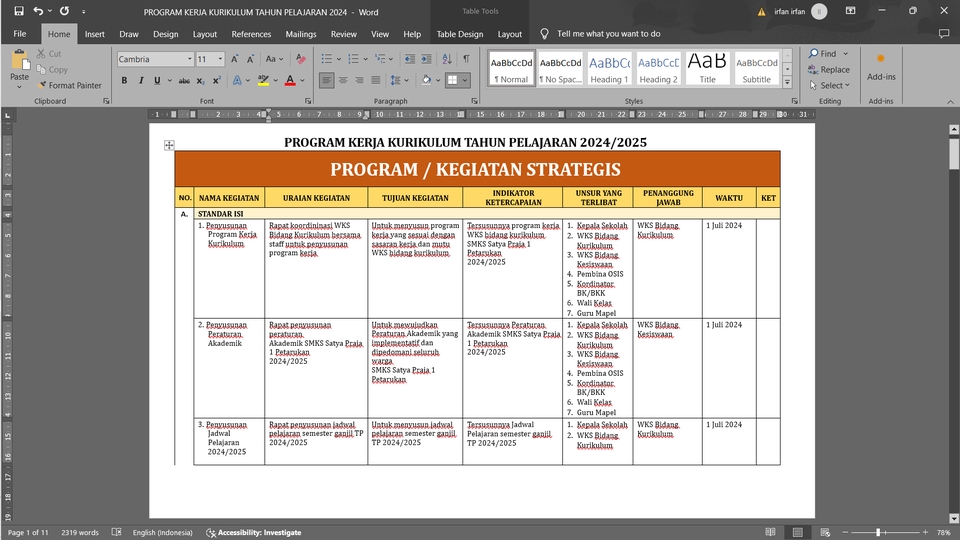This screenshot has width=960, height=540.
Task: Apply strikethrough to text
Action: coord(184,80)
